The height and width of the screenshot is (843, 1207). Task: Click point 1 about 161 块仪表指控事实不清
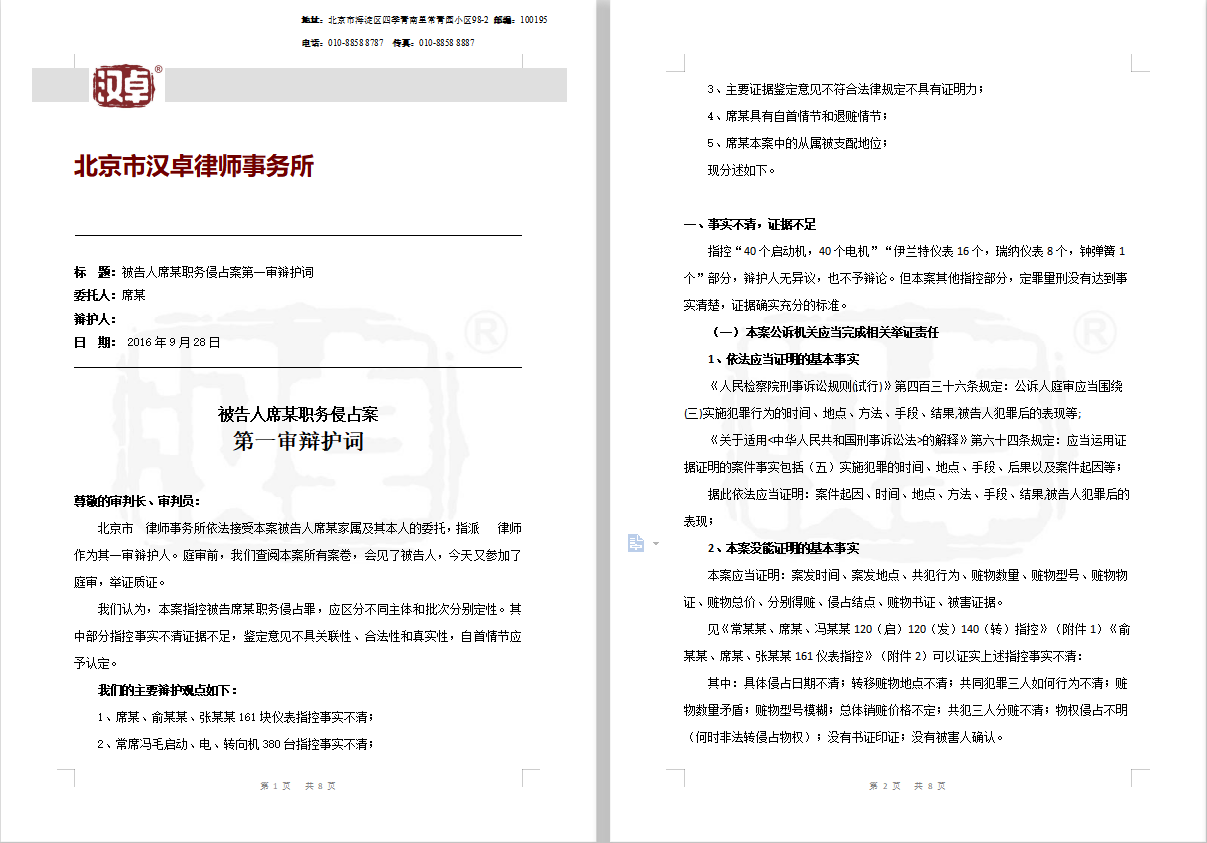pos(235,717)
